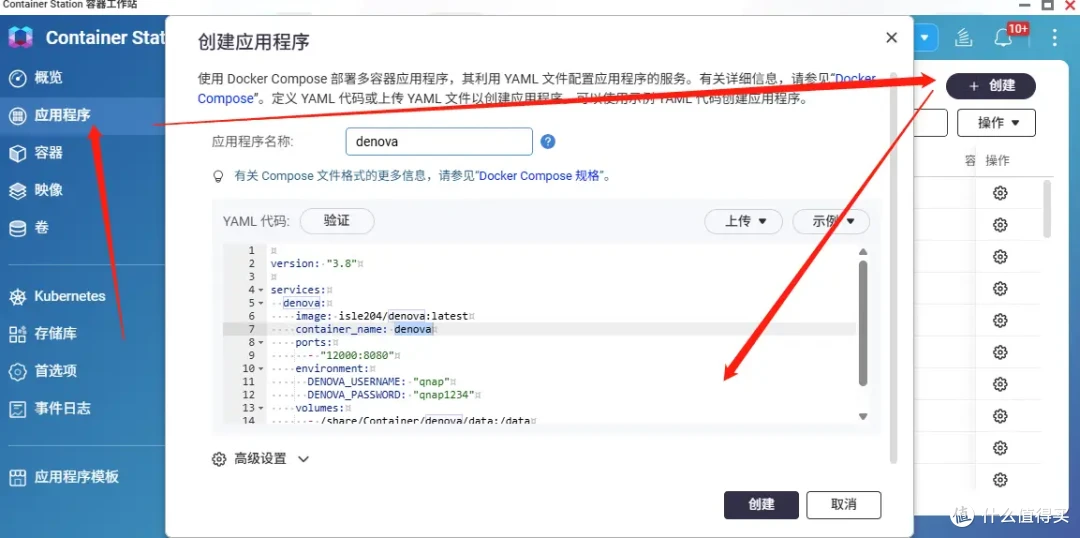The image size is (1080, 538).
Task: Click the 概览 gauge icon
Action: click(17, 78)
